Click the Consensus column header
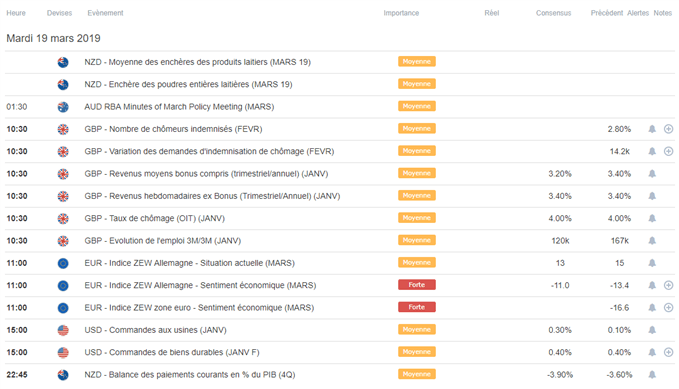 point(553,13)
